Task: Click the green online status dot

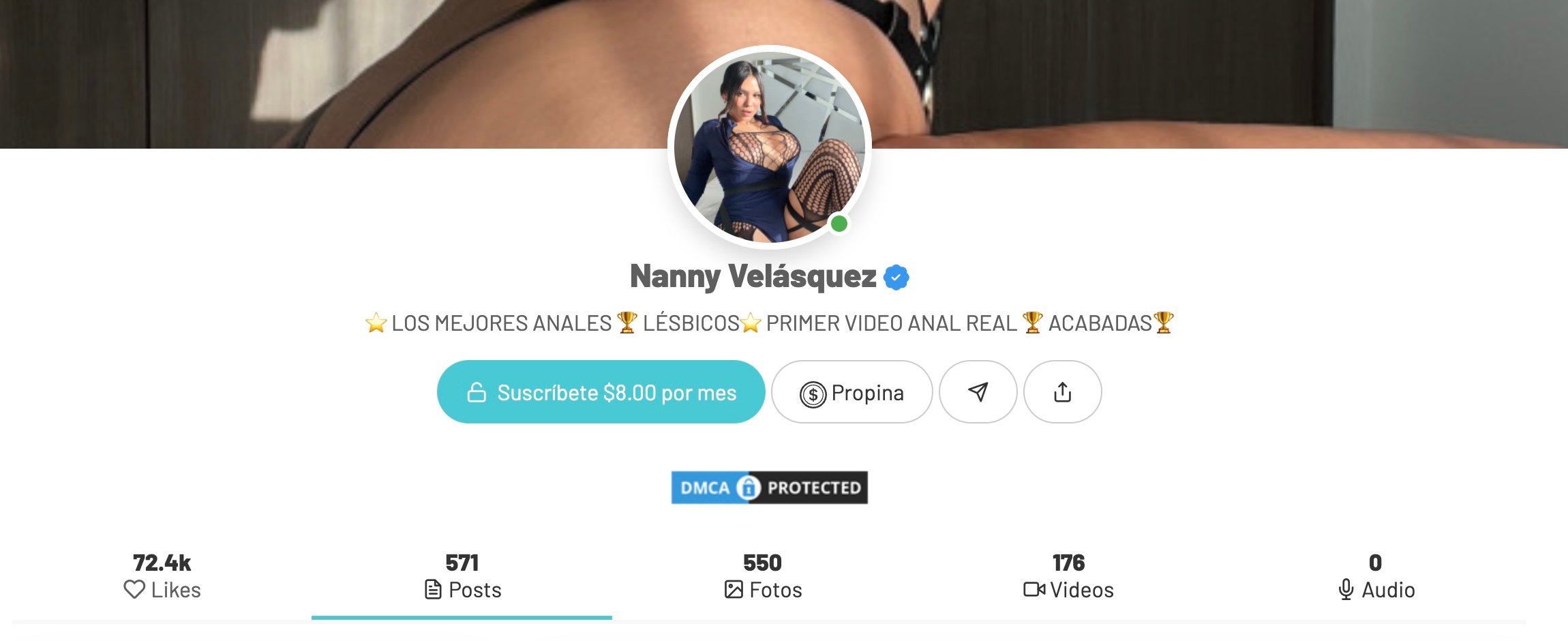Action: pyautogui.click(x=839, y=223)
